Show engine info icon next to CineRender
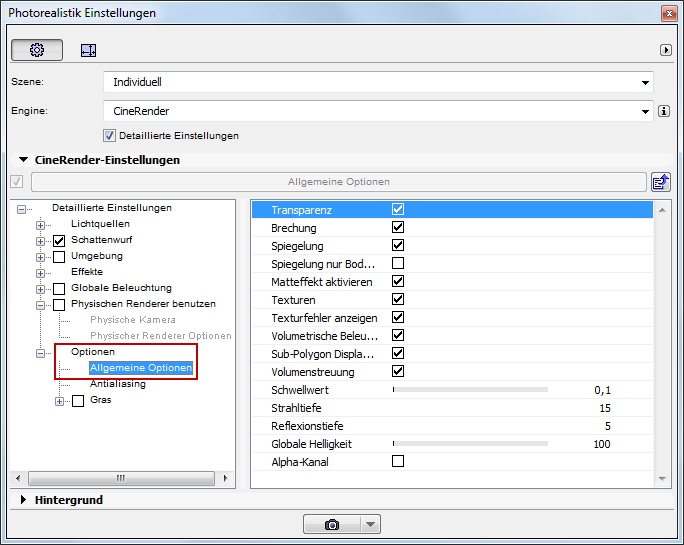684x545 pixels. [x=663, y=111]
